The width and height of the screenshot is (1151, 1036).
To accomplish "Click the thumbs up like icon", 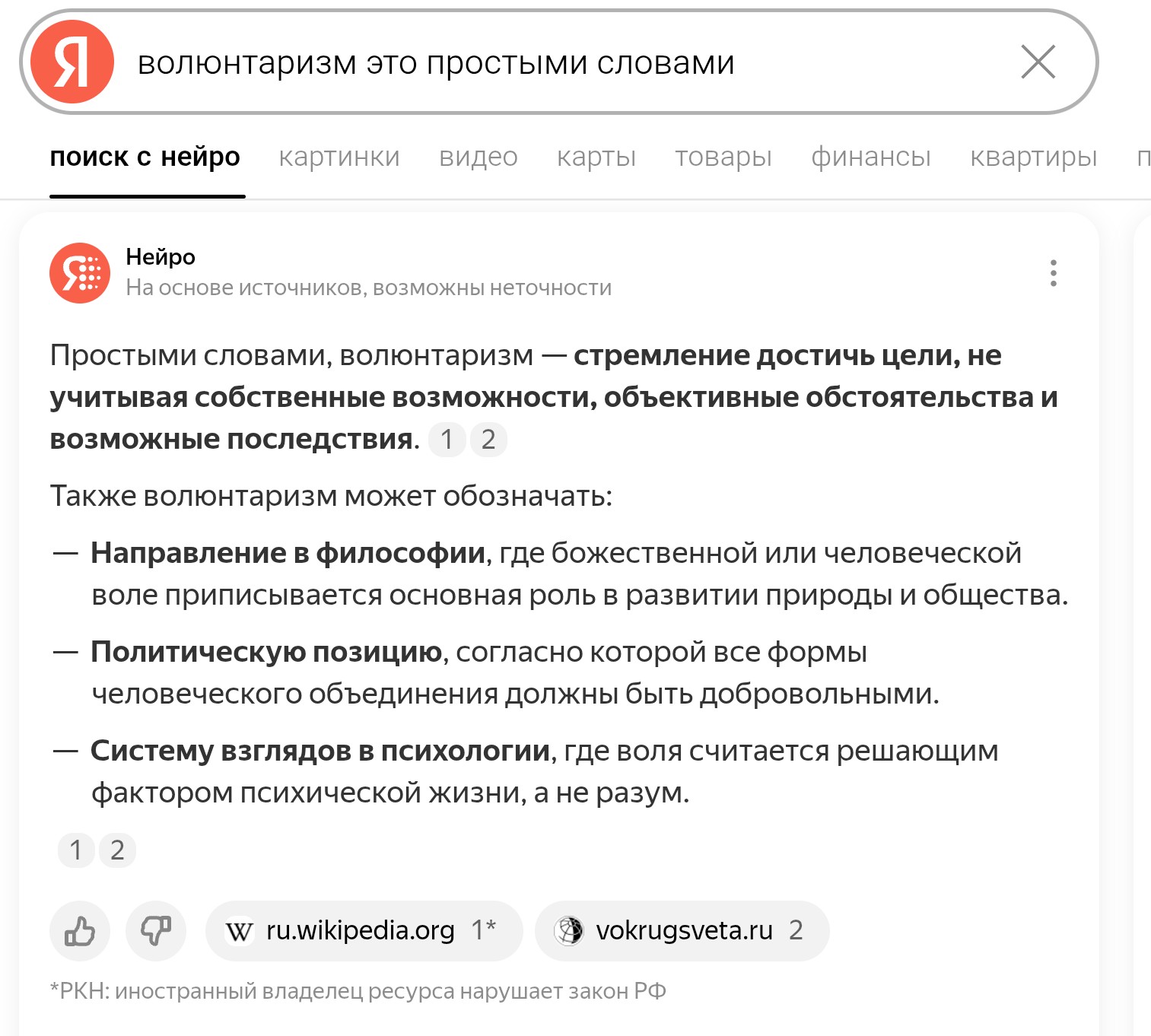I will coord(80,930).
